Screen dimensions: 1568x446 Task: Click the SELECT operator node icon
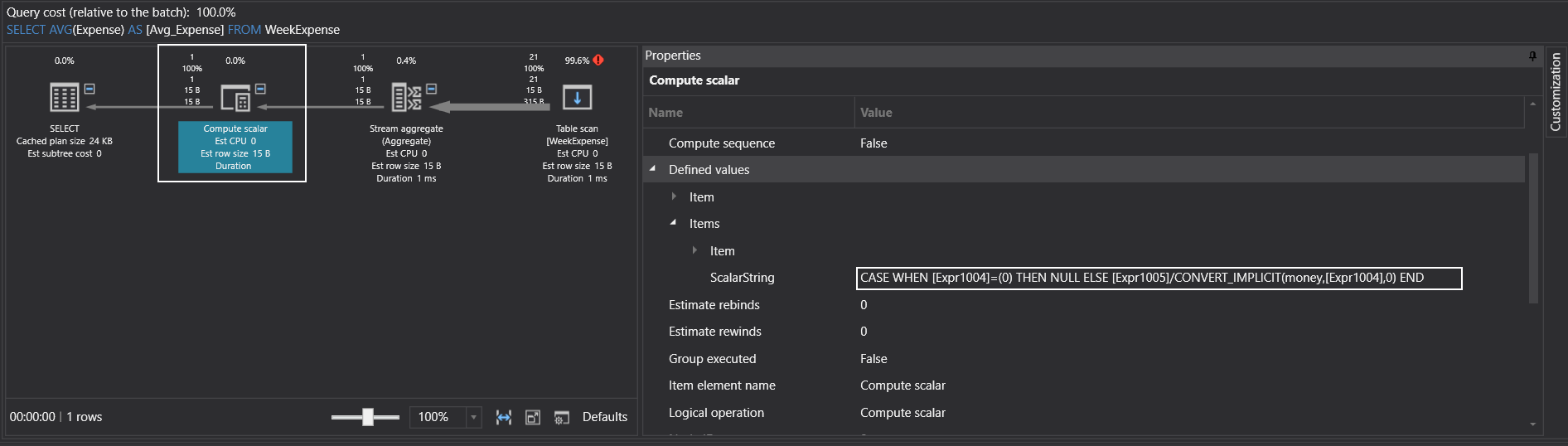[x=64, y=97]
